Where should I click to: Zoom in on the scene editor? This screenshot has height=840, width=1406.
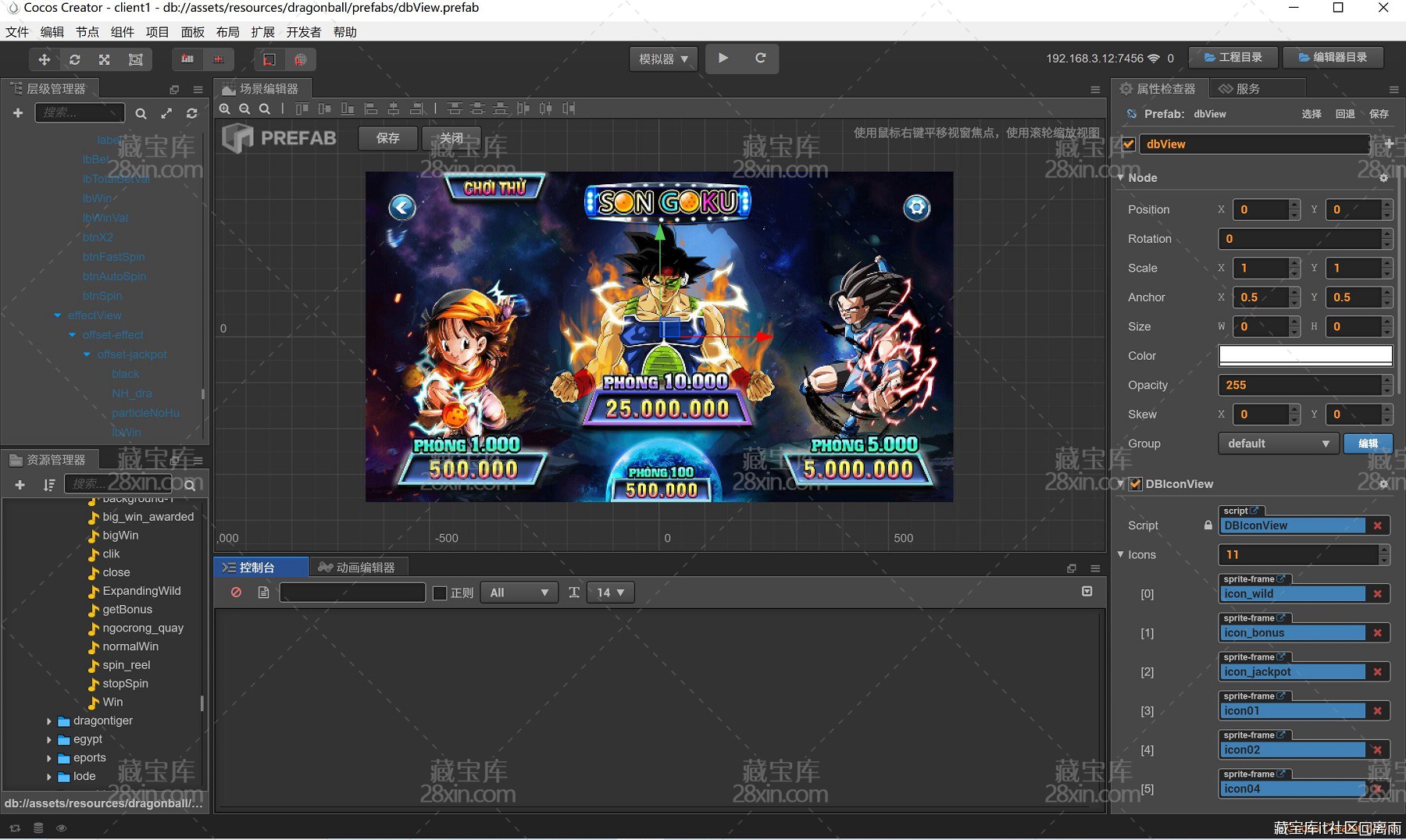click(x=225, y=109)
